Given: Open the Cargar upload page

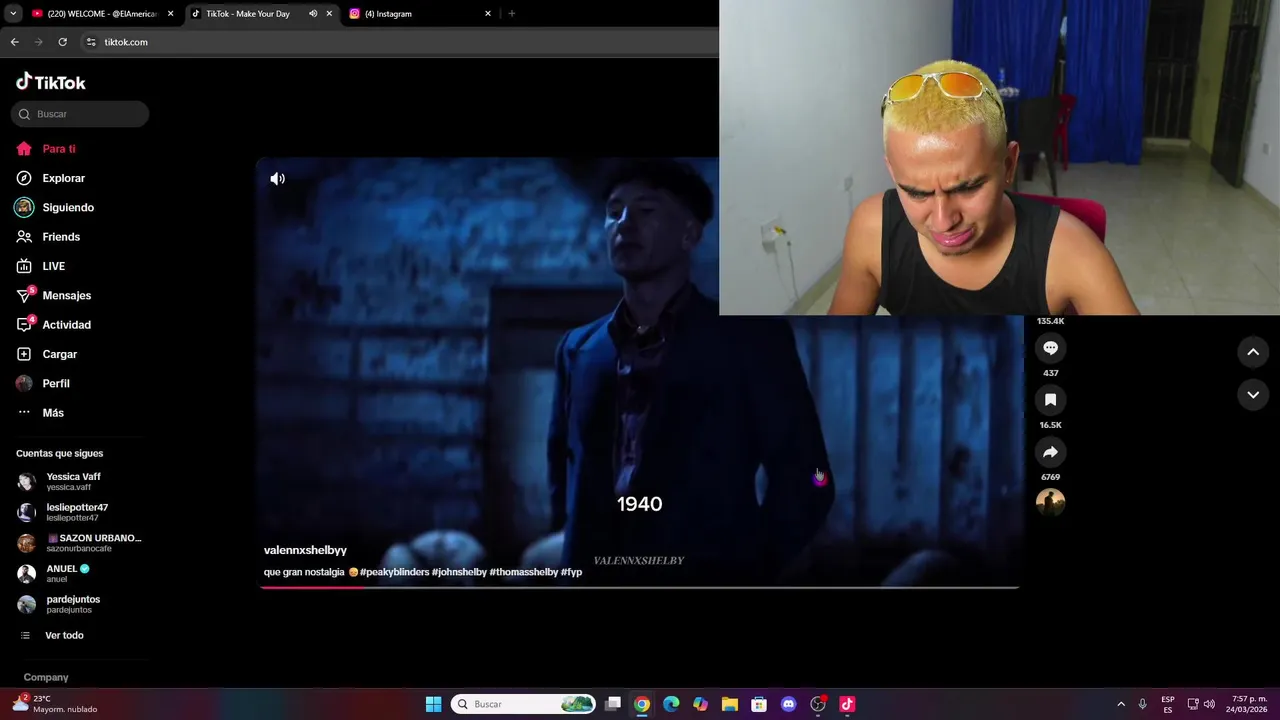Looking at the screenshot, I should [x=47, y=354].
